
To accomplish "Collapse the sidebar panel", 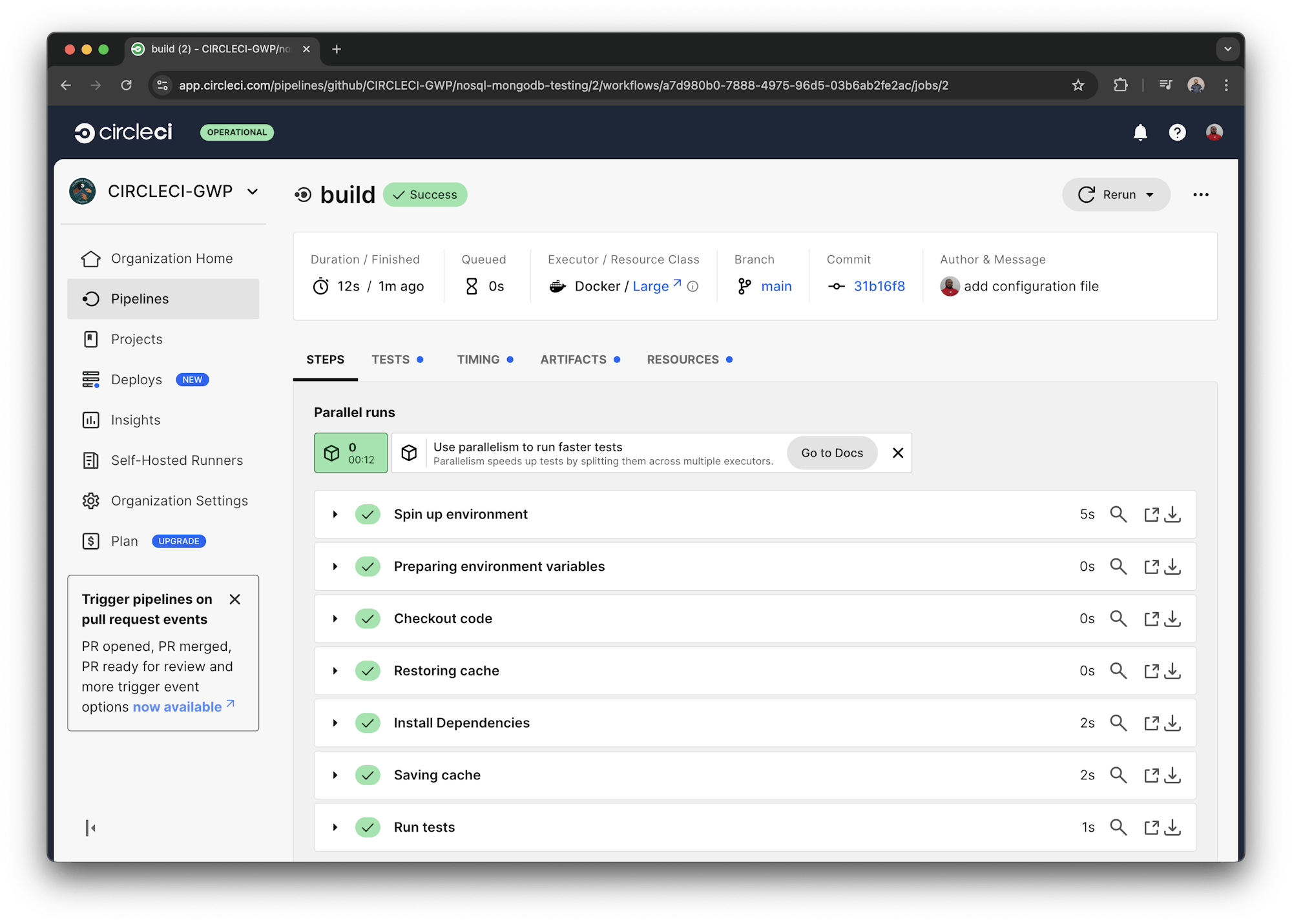I will [x=90, y=828].
